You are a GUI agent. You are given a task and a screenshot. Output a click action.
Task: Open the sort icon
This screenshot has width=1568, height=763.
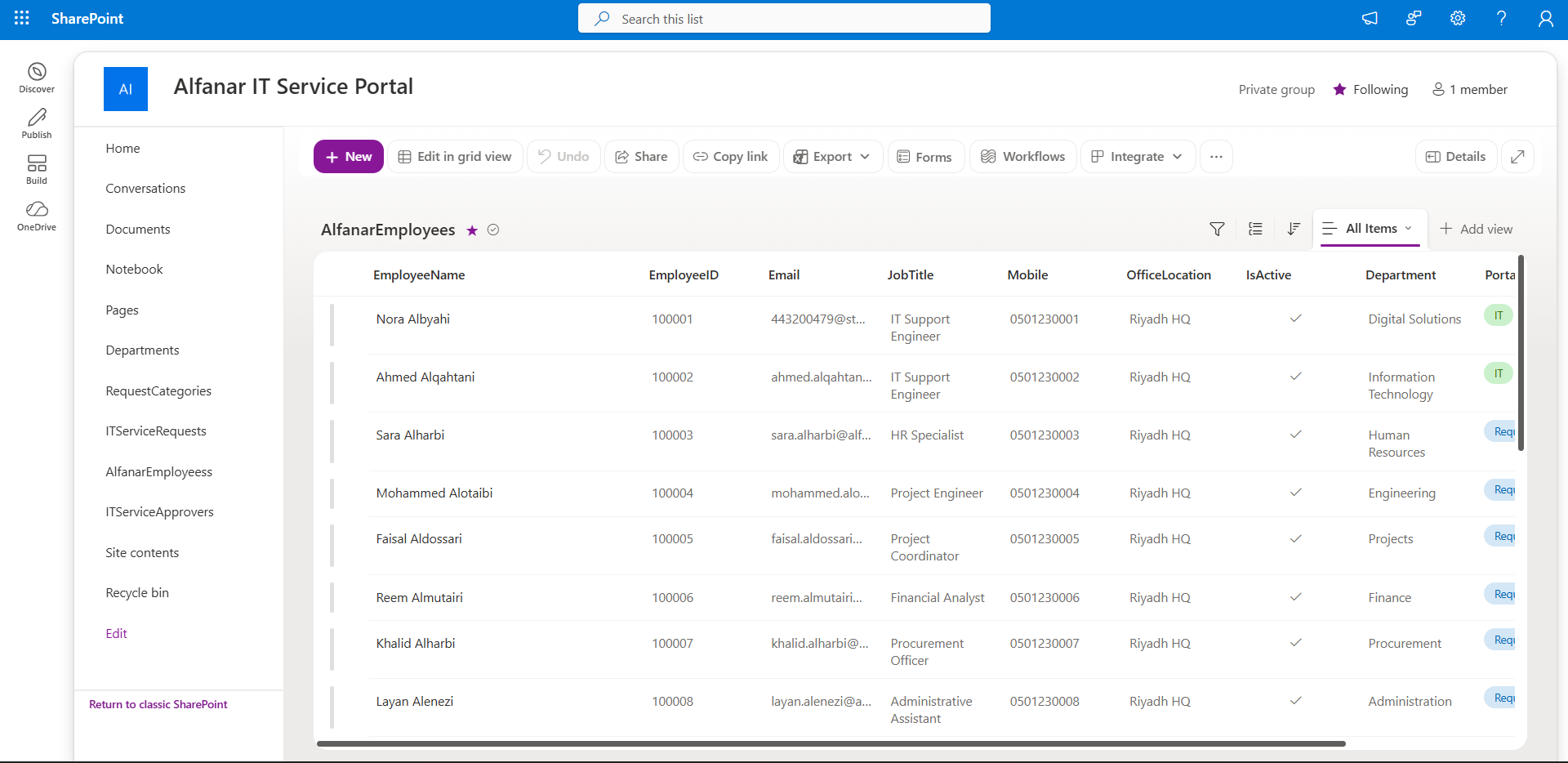click(1294, 229)
